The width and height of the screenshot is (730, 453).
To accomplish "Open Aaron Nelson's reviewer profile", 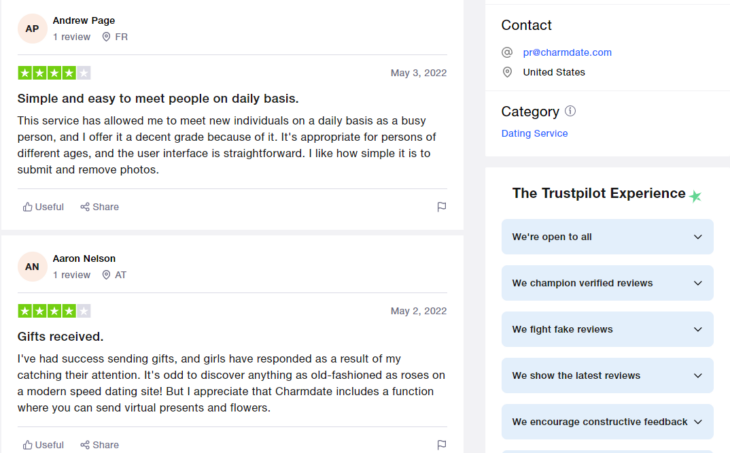I will coord(84,258).
